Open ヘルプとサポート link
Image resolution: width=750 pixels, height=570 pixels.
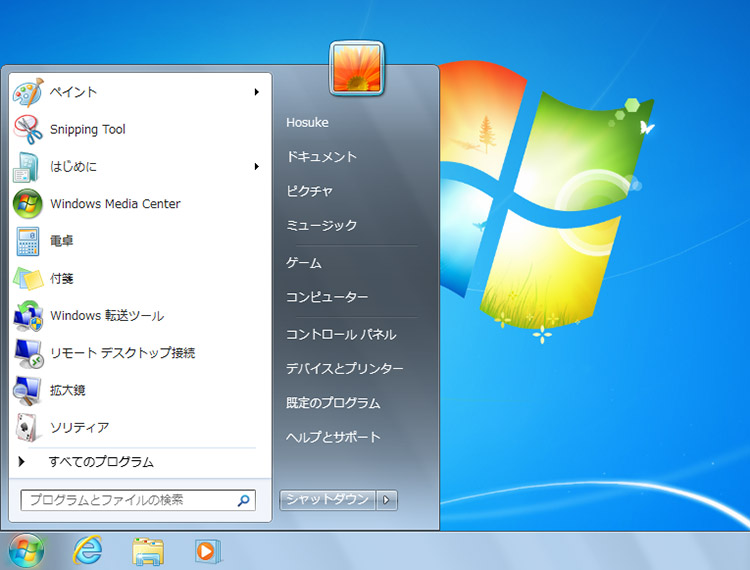(x=333, y=437)
